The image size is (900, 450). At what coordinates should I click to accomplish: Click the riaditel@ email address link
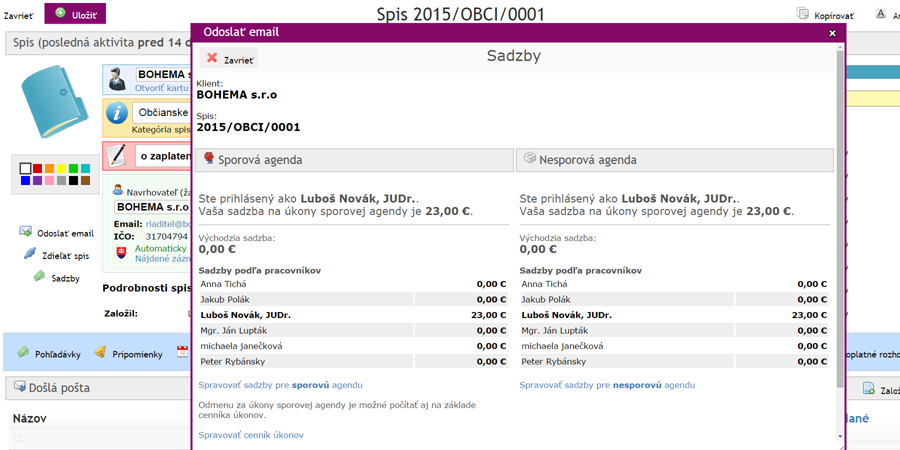click(167, 224)
